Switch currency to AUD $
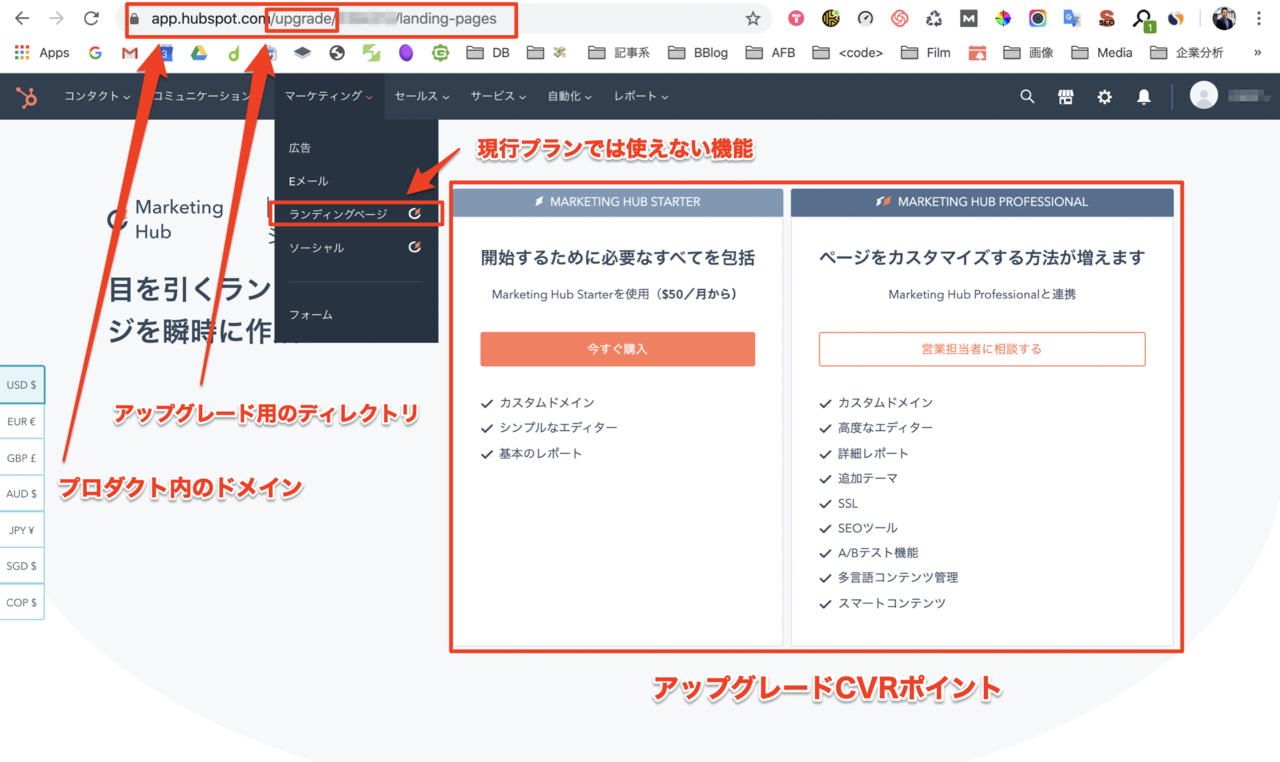The height and width of the screenshot is (762, 1280). point(22,493)
